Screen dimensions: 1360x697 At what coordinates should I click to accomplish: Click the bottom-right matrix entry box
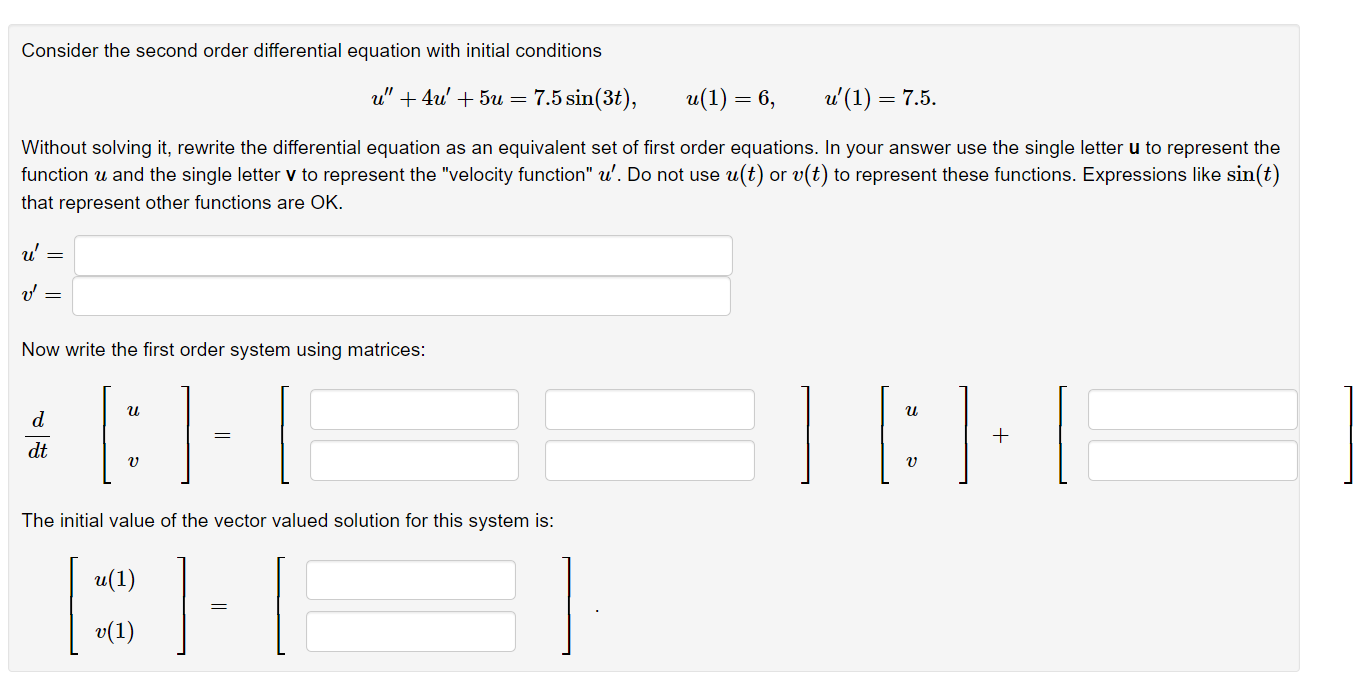point(649,460)
